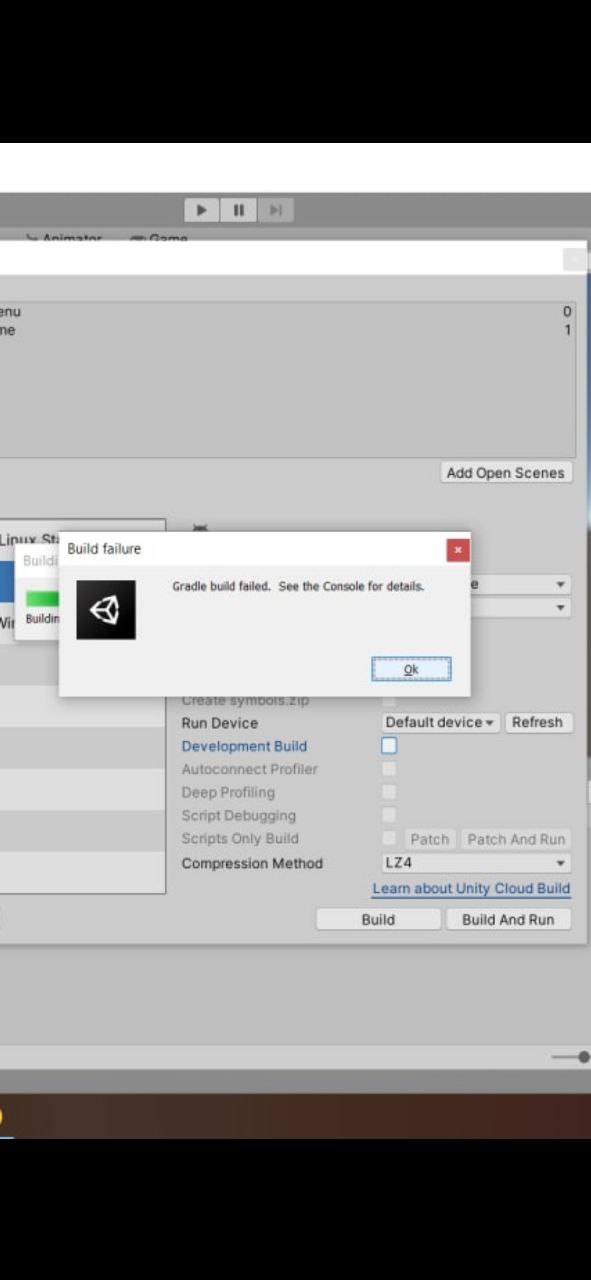
Task: Click the Build And Run button
Action: pos(508,920)
